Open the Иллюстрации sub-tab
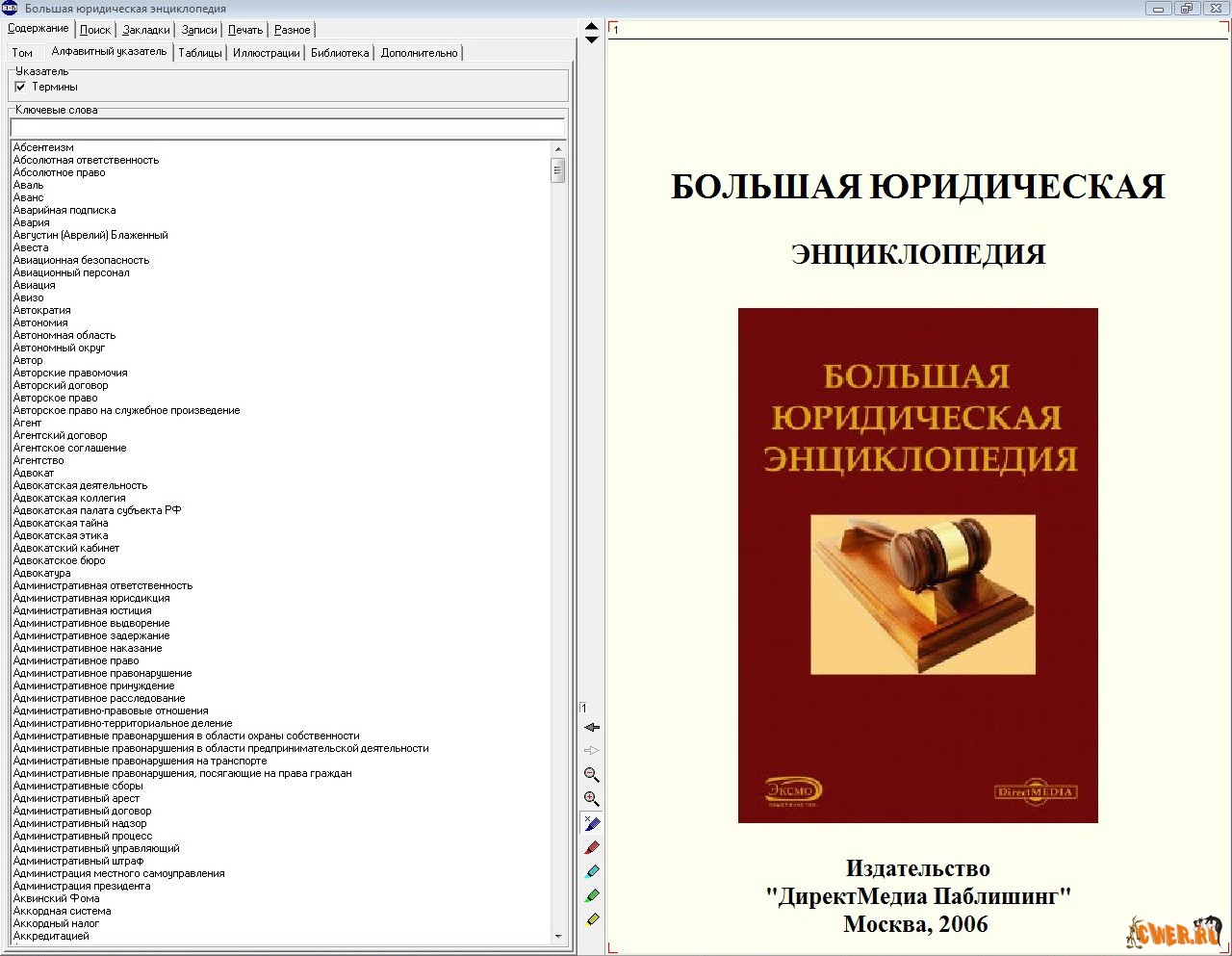 pos(266,53)
